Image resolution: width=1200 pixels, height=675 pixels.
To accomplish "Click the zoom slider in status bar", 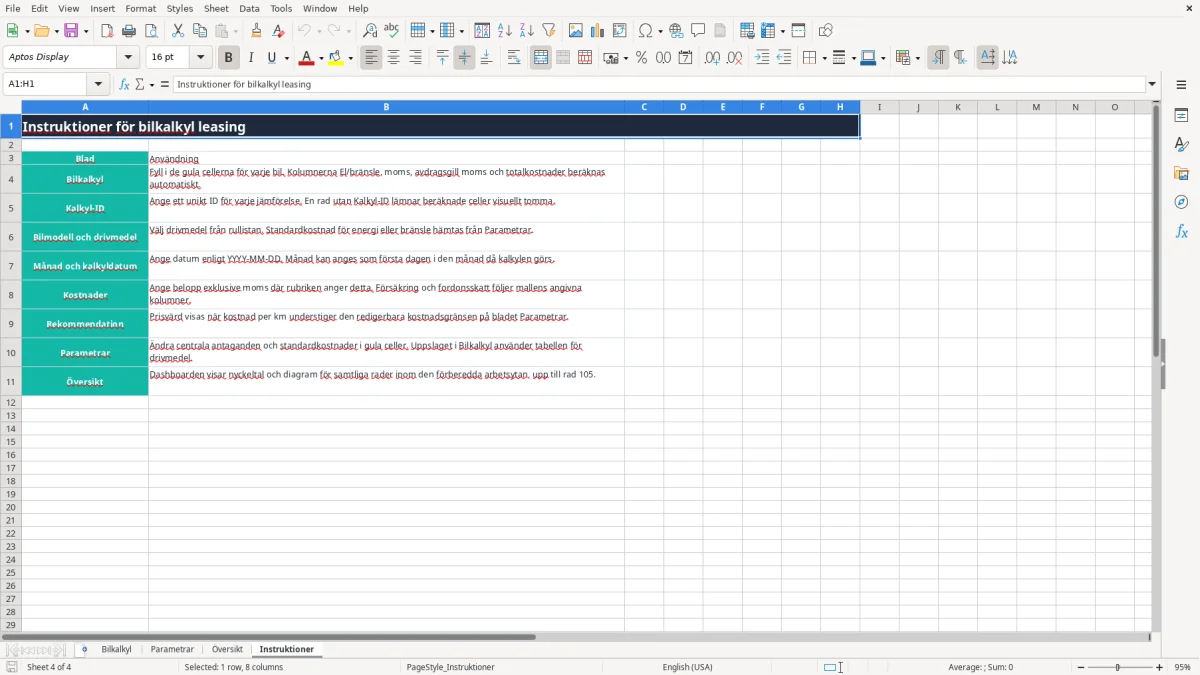I will pyautogui.click(x=1118, y=667).
